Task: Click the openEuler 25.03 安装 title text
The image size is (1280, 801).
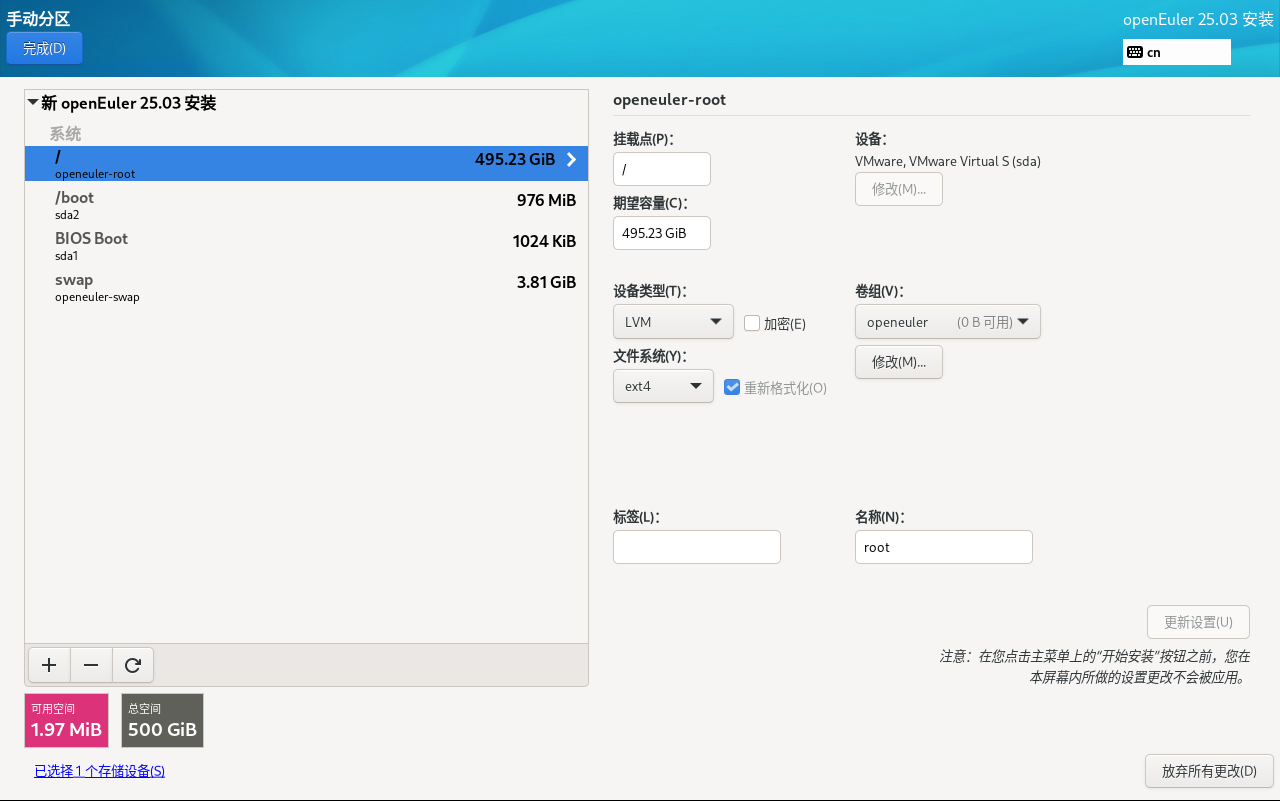Action: [x=1198, y=20]
